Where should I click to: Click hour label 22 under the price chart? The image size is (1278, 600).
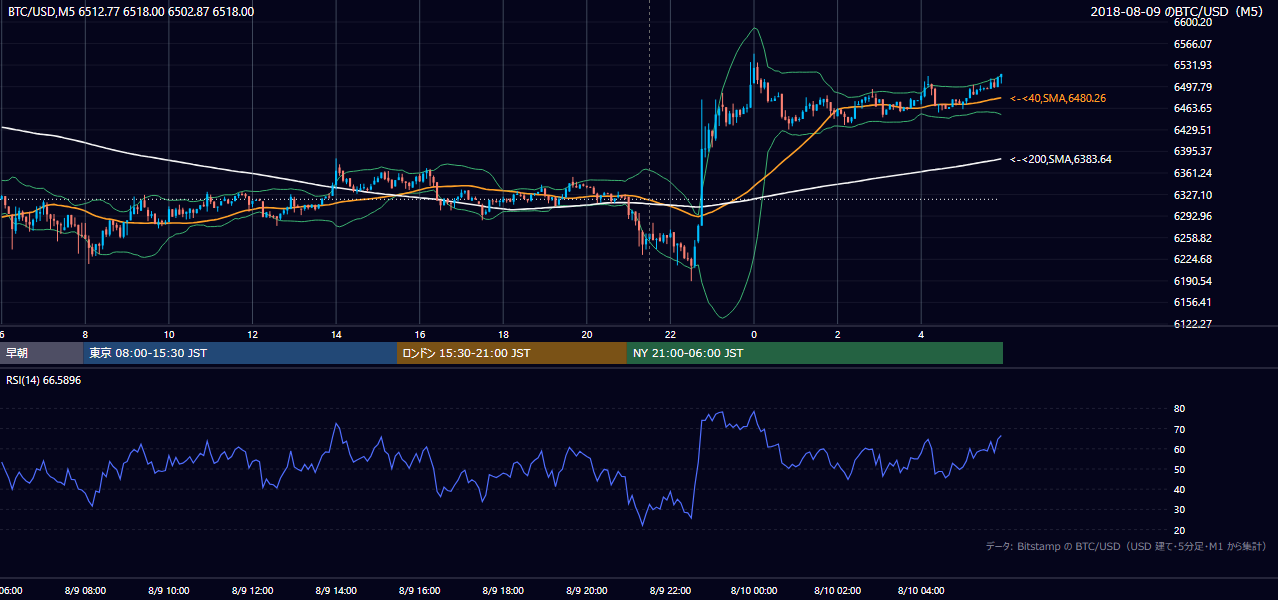point(670,334)
